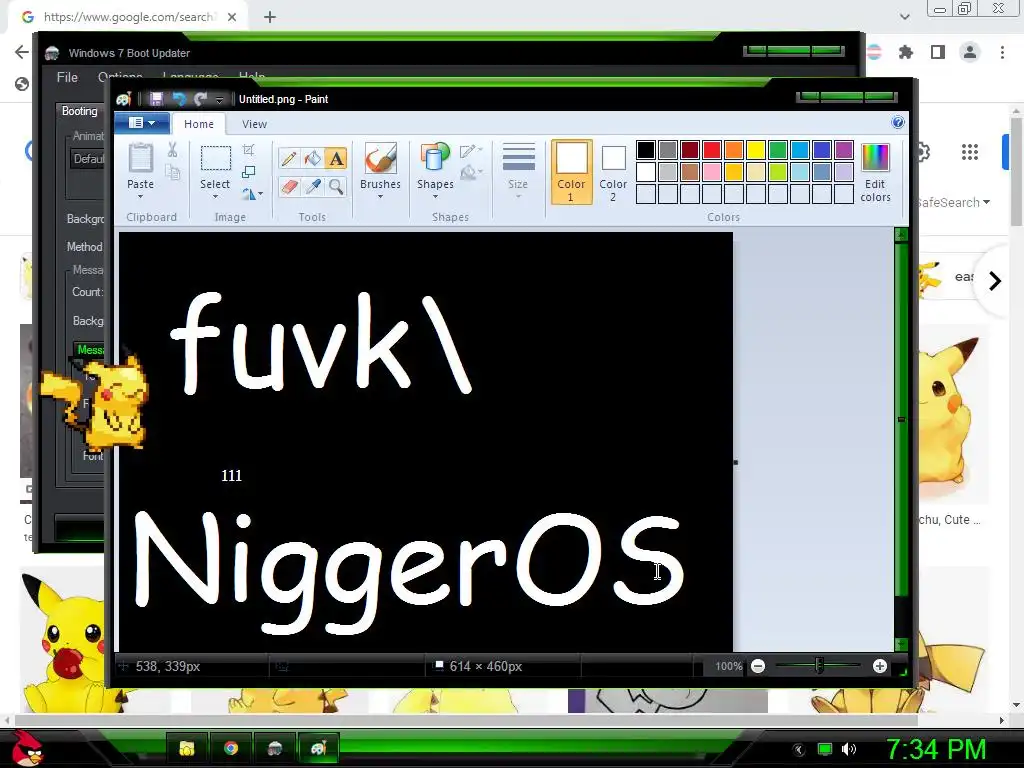Click the Save icon in Paint title bar
The height and width of the screenshot is (768, 1024).
tap(156, 99)
